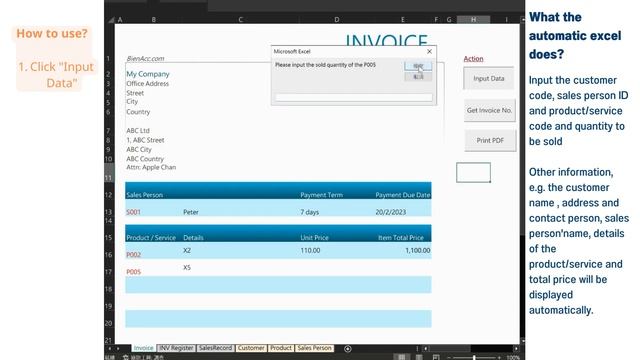Screen dimensions: 640x360
Task: Click next sheet navigation arrow
Action: point(118,349)
